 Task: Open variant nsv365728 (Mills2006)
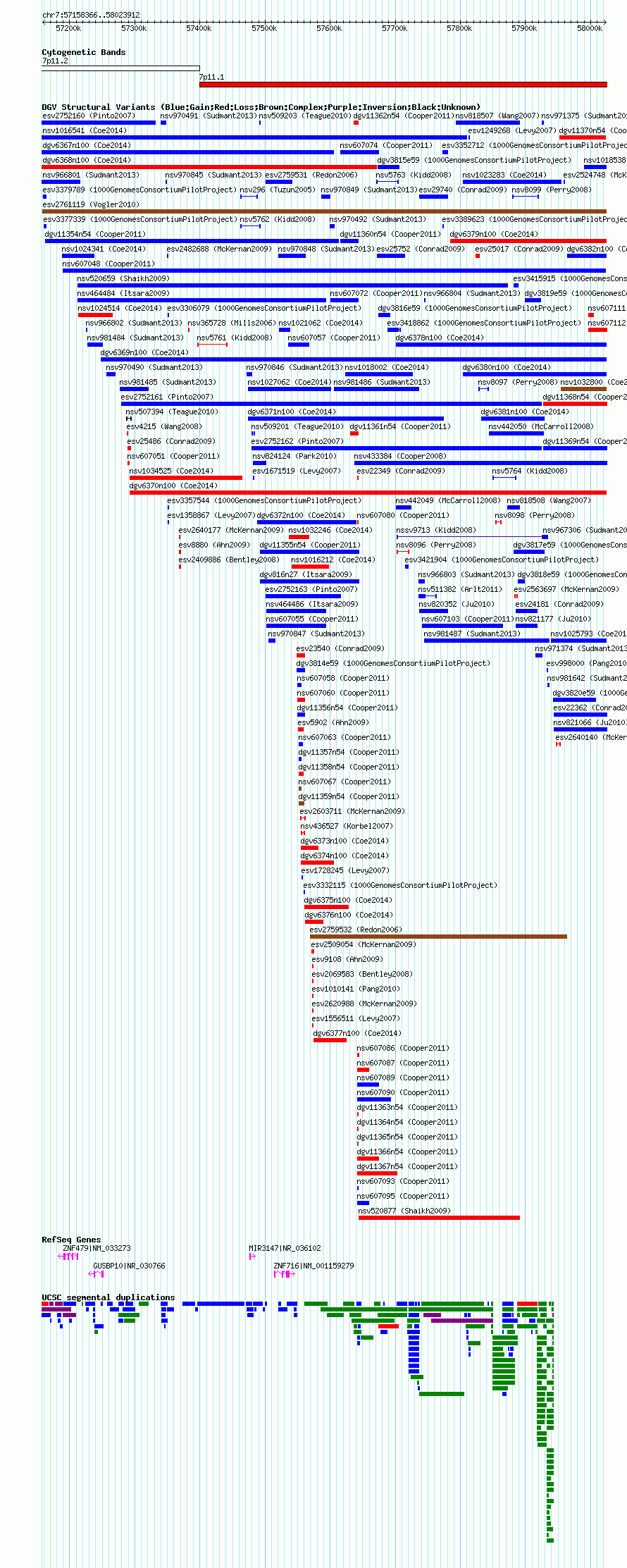pyautogui.click(x=232, y=323)
